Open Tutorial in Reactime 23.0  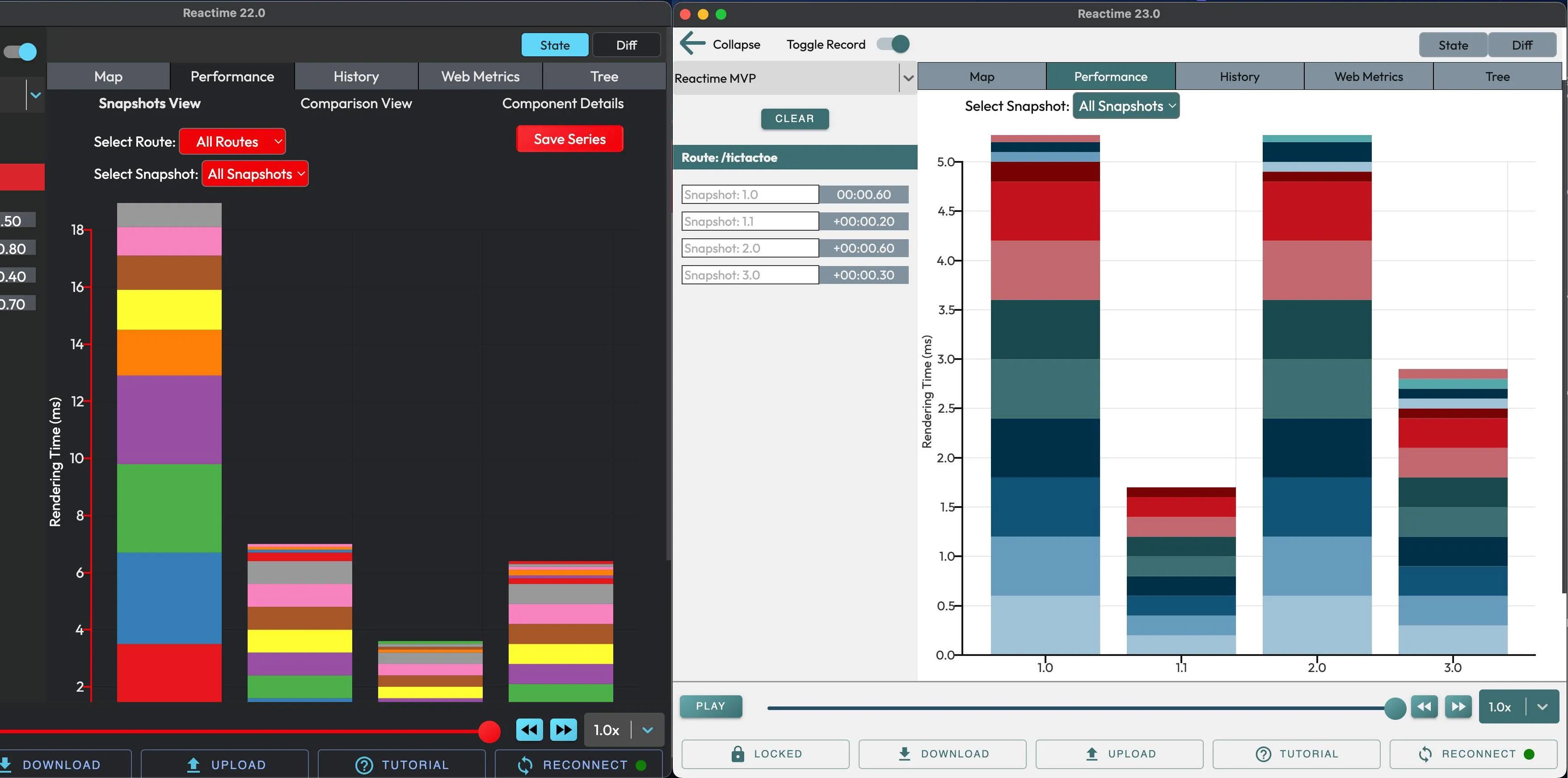coord(1296,754)
